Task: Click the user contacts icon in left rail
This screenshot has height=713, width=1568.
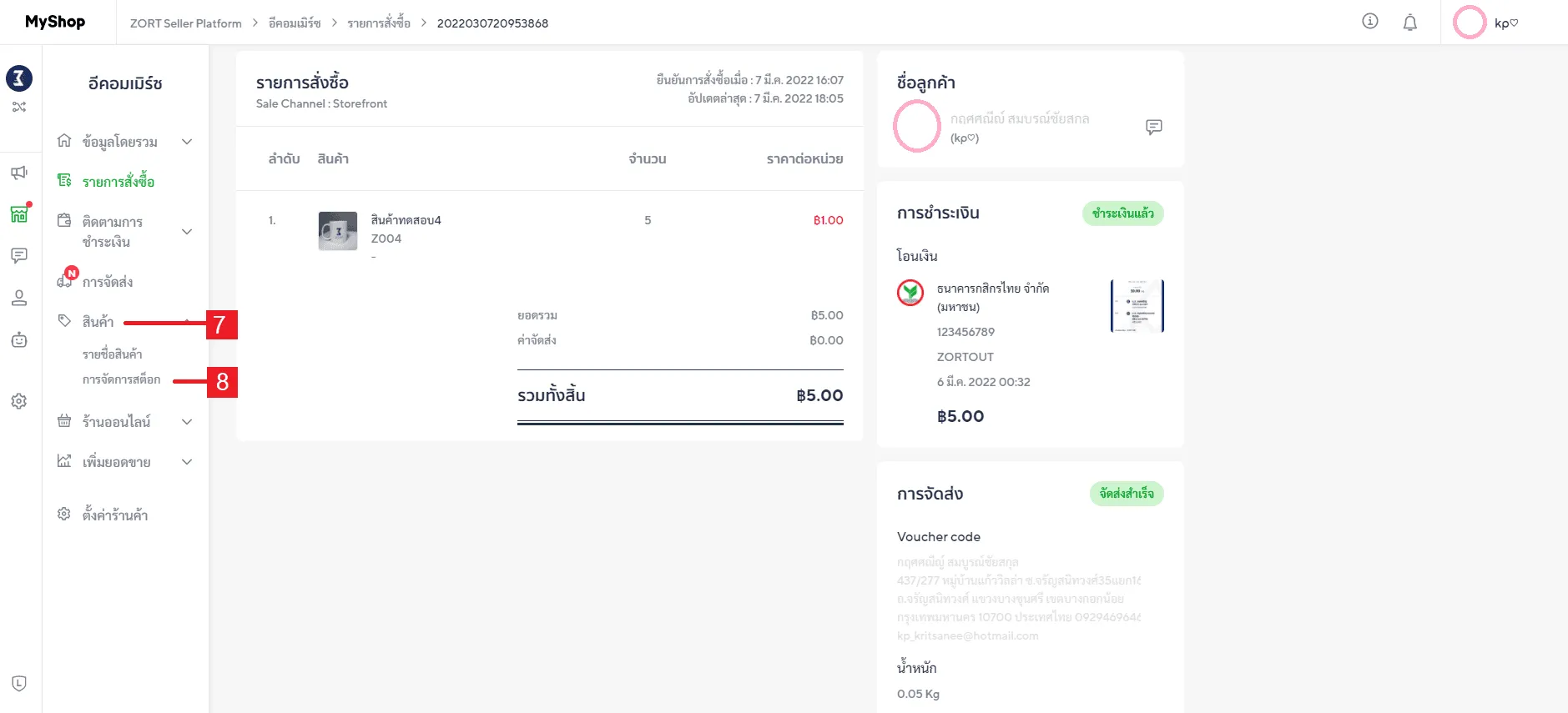Action: 19,298
